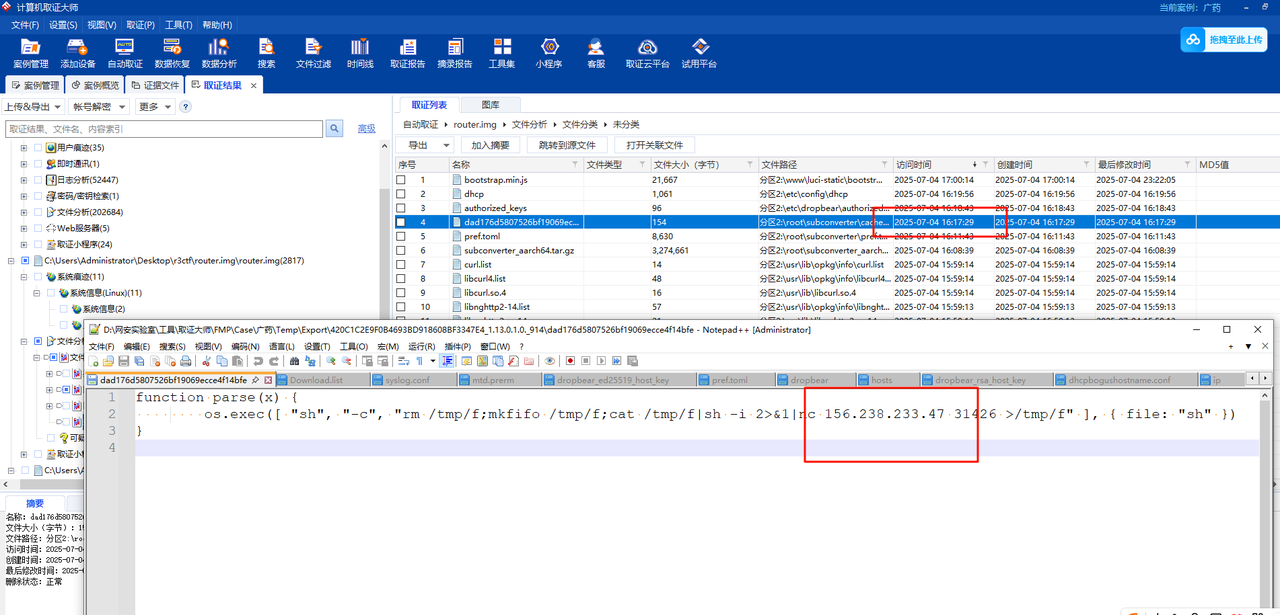Click the 加入摘要 button

[490, 145]
